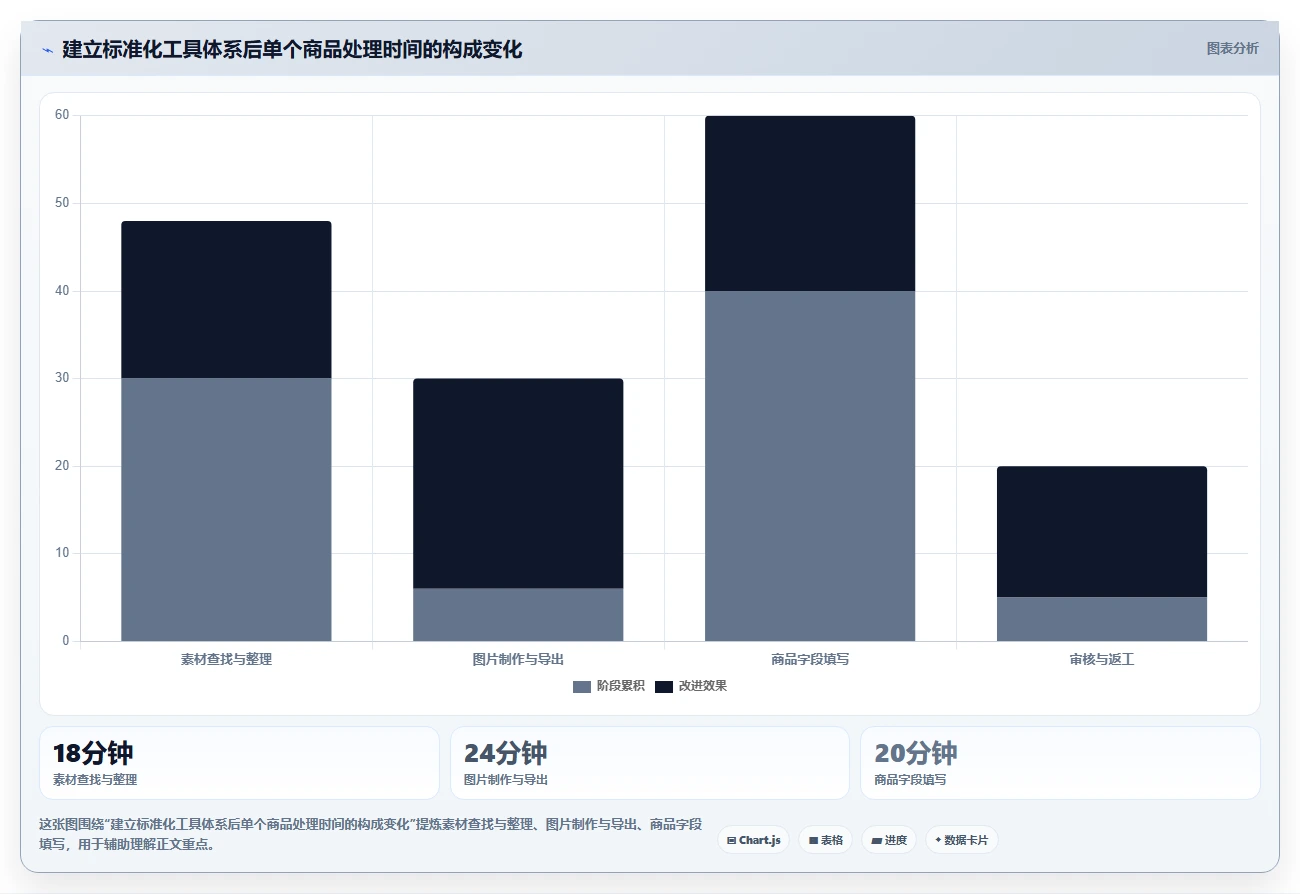Toggle the 阶段累积 legend entry
The width and height of the screenshot is (1300, 894).
[609, 686]
